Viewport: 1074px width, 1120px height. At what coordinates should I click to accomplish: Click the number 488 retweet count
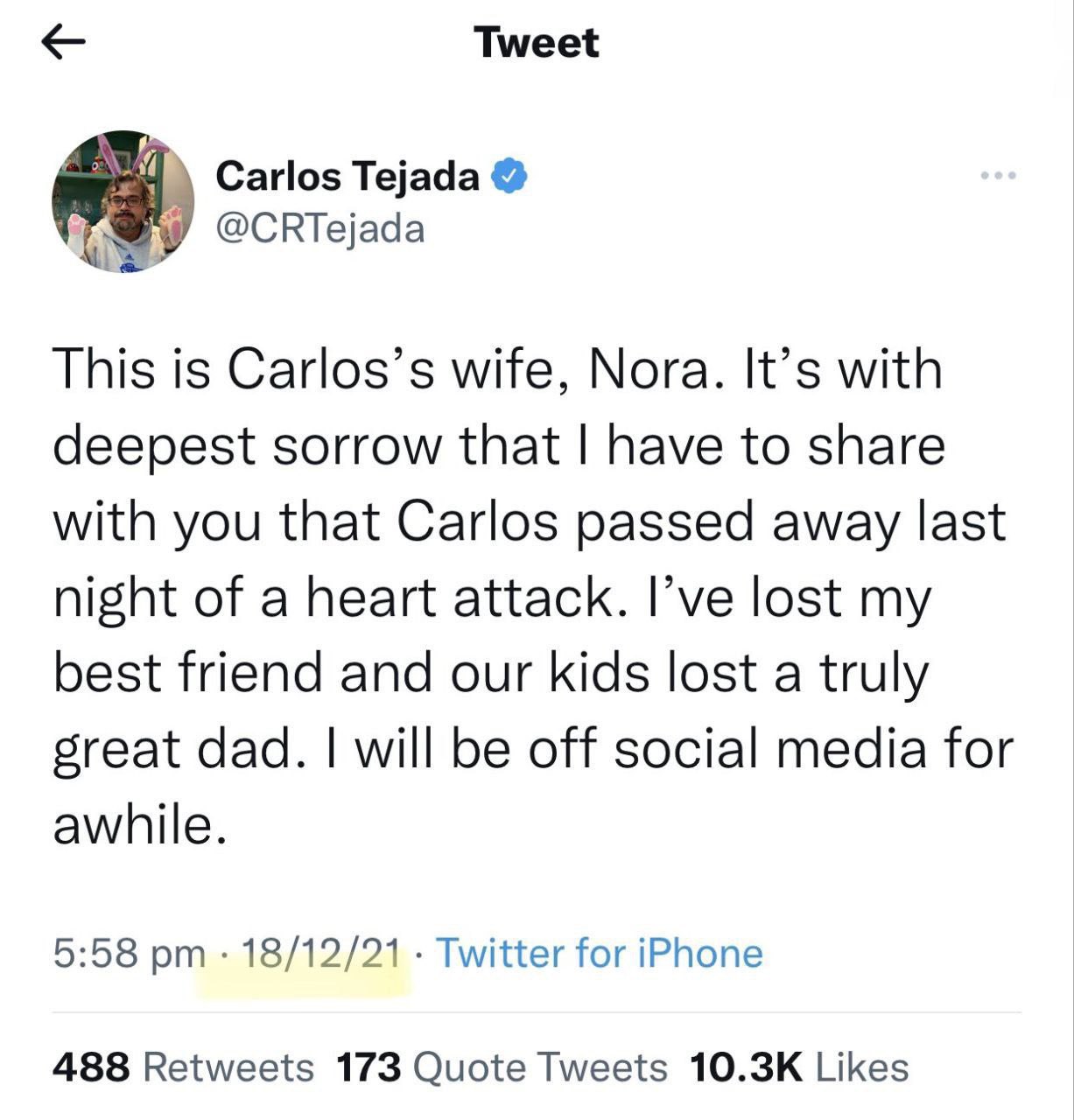pyautogui.click(x=91, y=1067)
